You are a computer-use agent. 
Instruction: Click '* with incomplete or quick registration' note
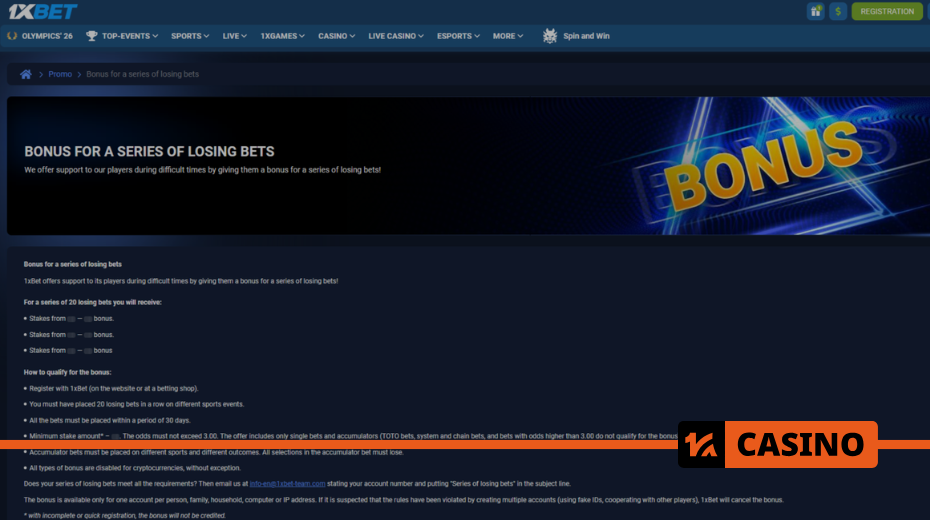point(125,515)
